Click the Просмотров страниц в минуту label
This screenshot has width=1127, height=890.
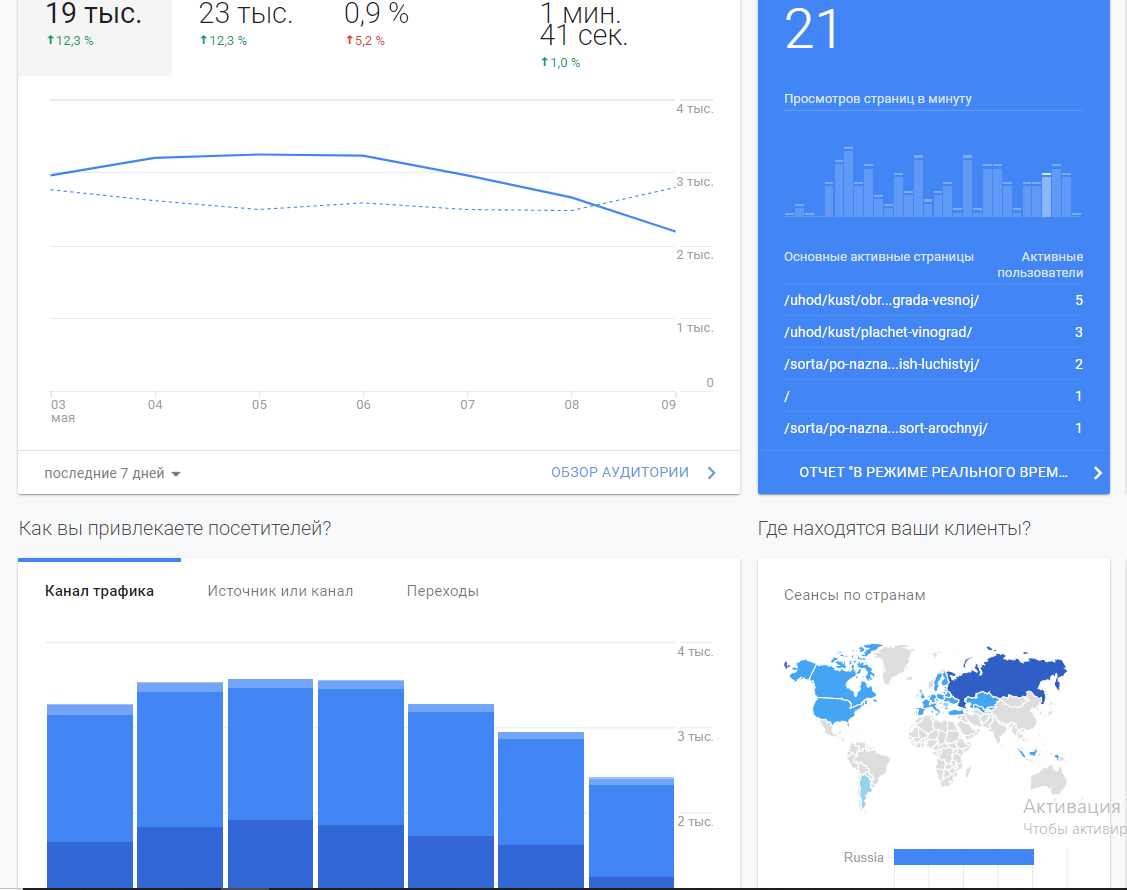(x=878, y=99)
